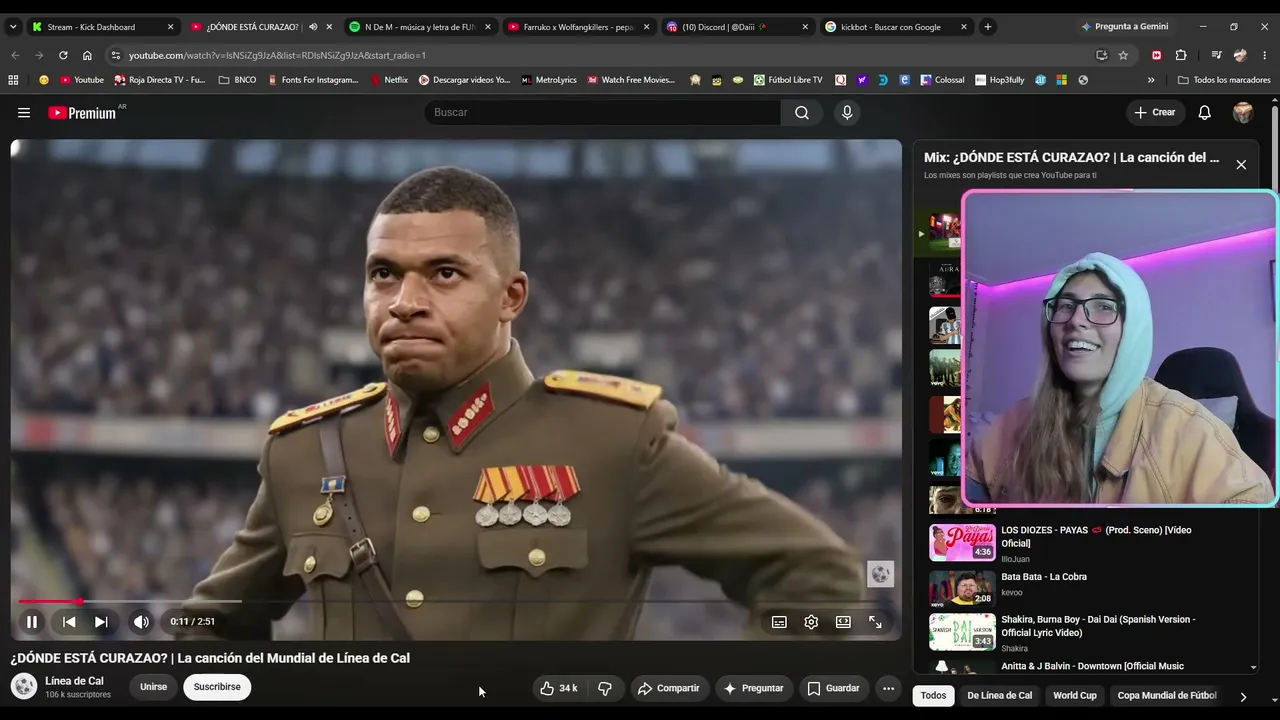Show more filter chips with the arrow

click(1243, 697)
